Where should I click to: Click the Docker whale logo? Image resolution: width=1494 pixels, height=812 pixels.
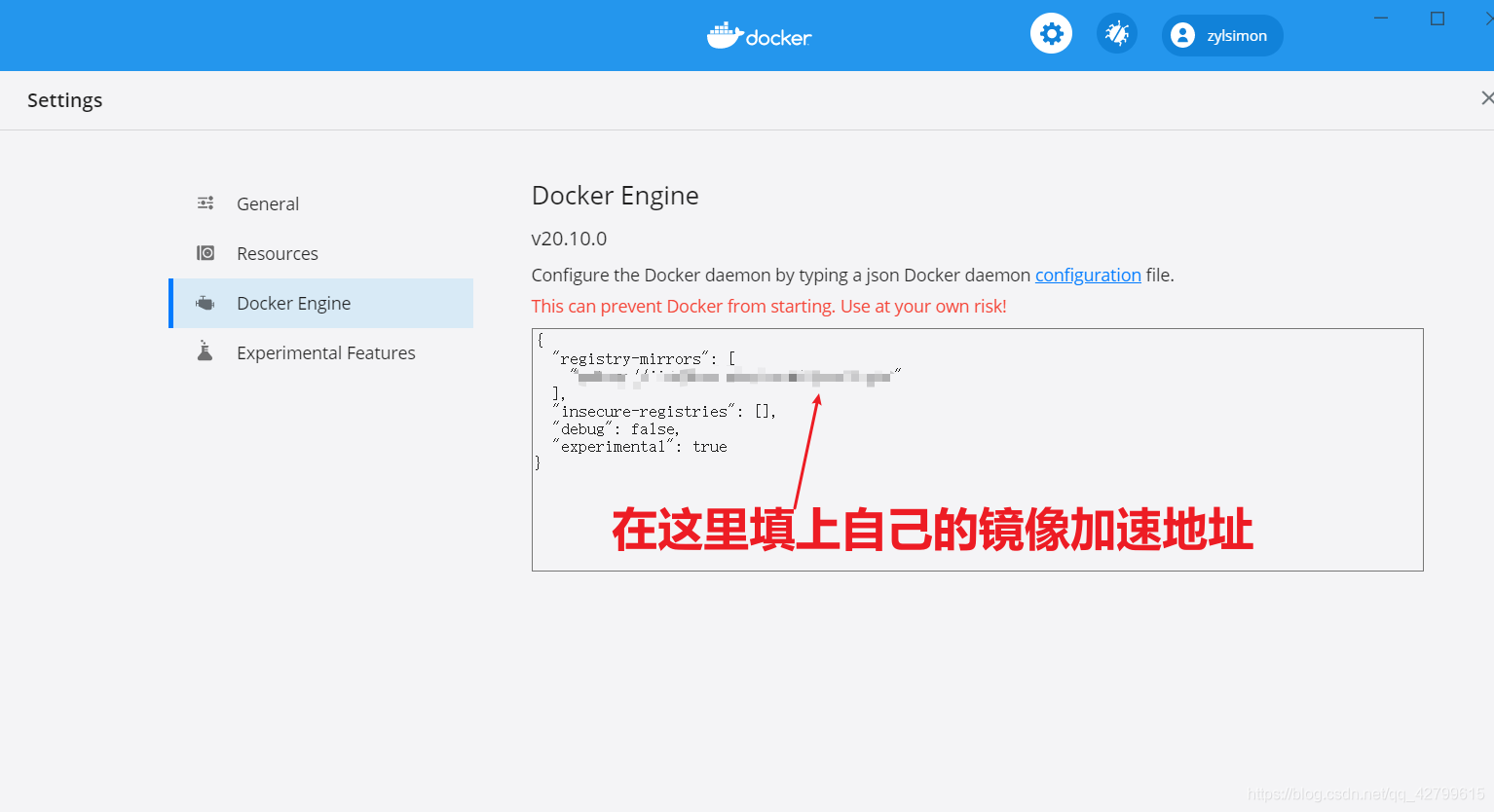[x=759, y=35]
